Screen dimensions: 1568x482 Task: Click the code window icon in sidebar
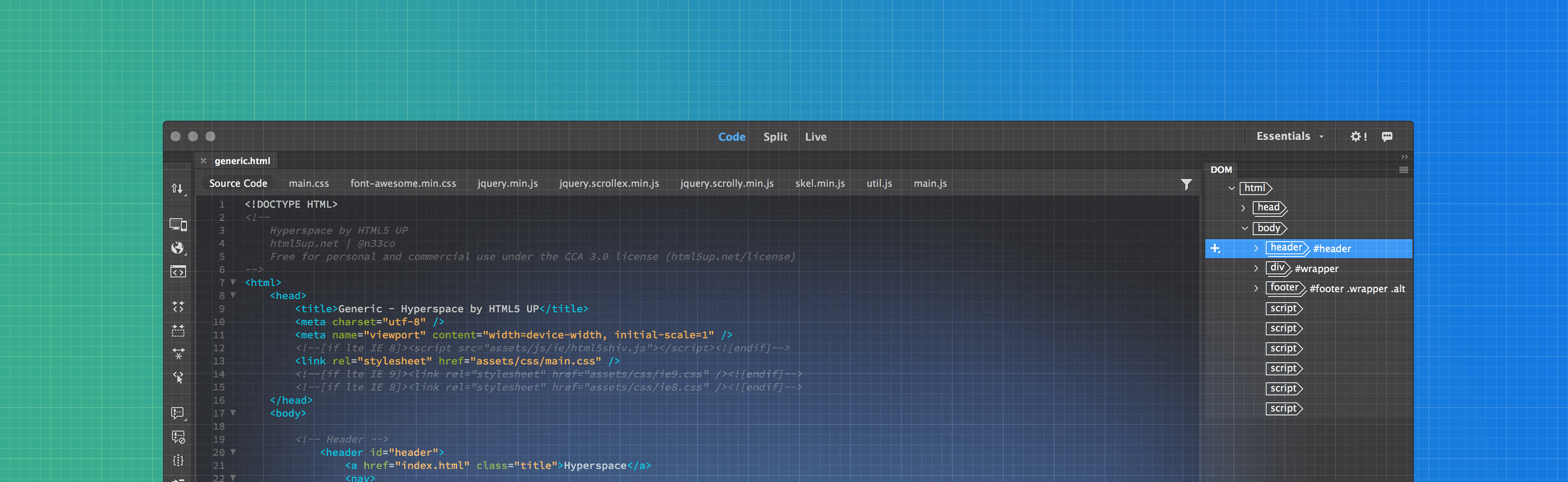(178, 272)
